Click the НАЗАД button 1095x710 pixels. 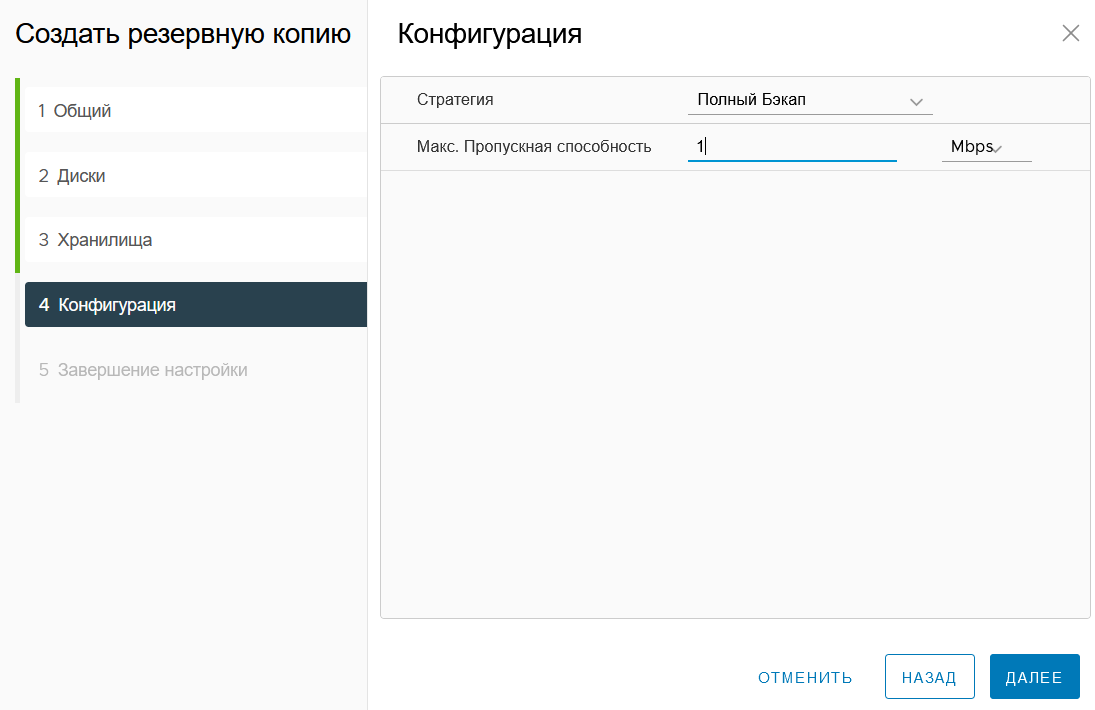pos(929,677)
